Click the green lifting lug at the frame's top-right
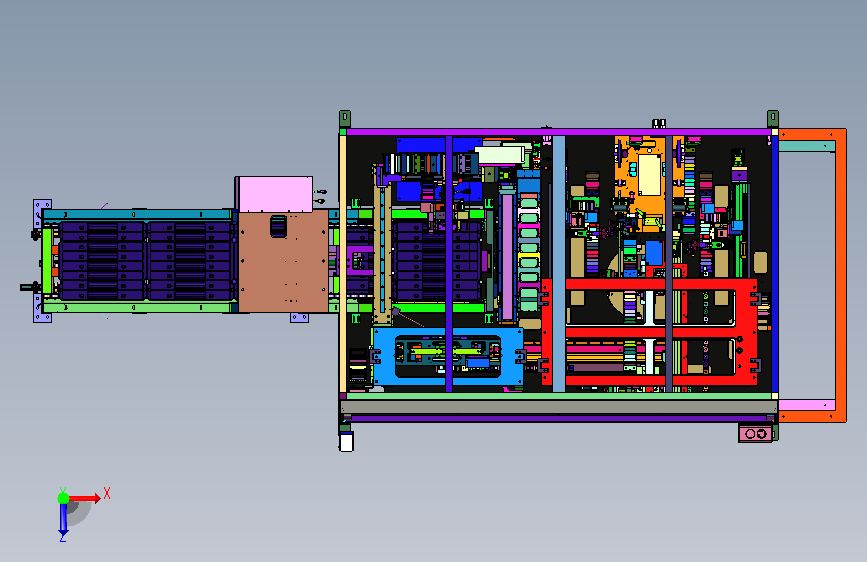The image size is (867, 562). [x=773, y=119]
